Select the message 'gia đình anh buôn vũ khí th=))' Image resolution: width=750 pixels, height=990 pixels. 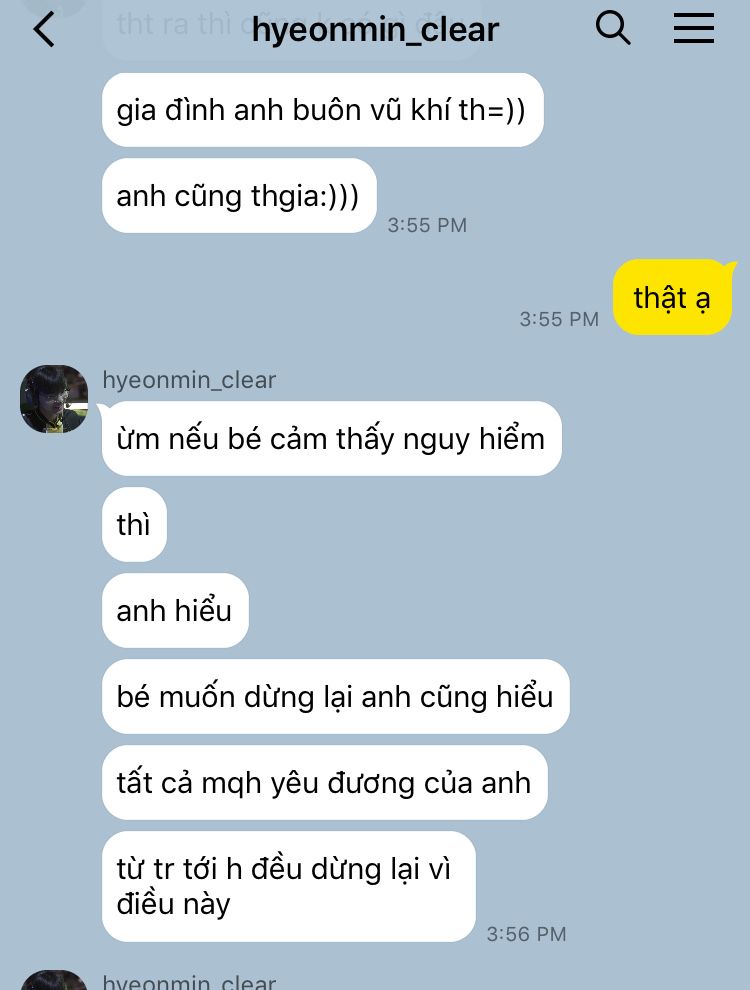pos(323,110)
